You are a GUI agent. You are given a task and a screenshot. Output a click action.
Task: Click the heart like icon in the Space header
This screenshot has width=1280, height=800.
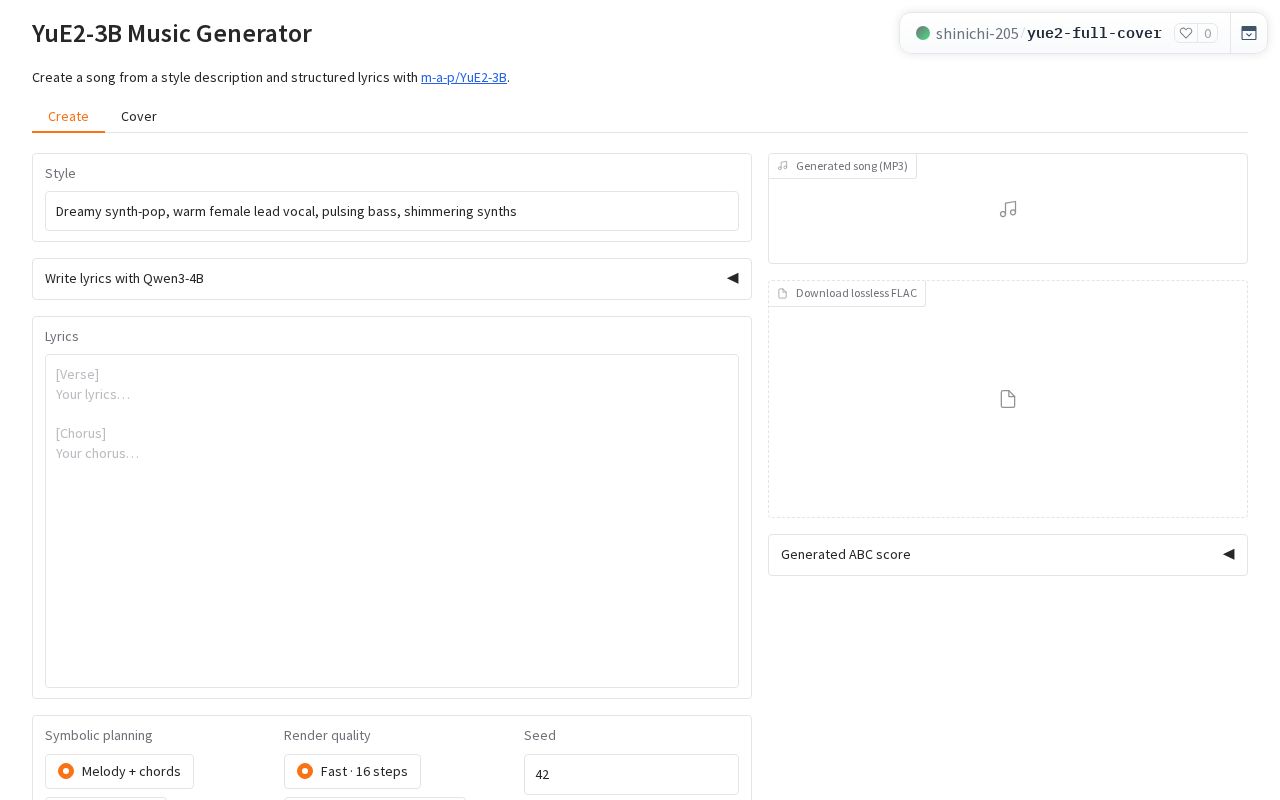tap(1186, 33)
